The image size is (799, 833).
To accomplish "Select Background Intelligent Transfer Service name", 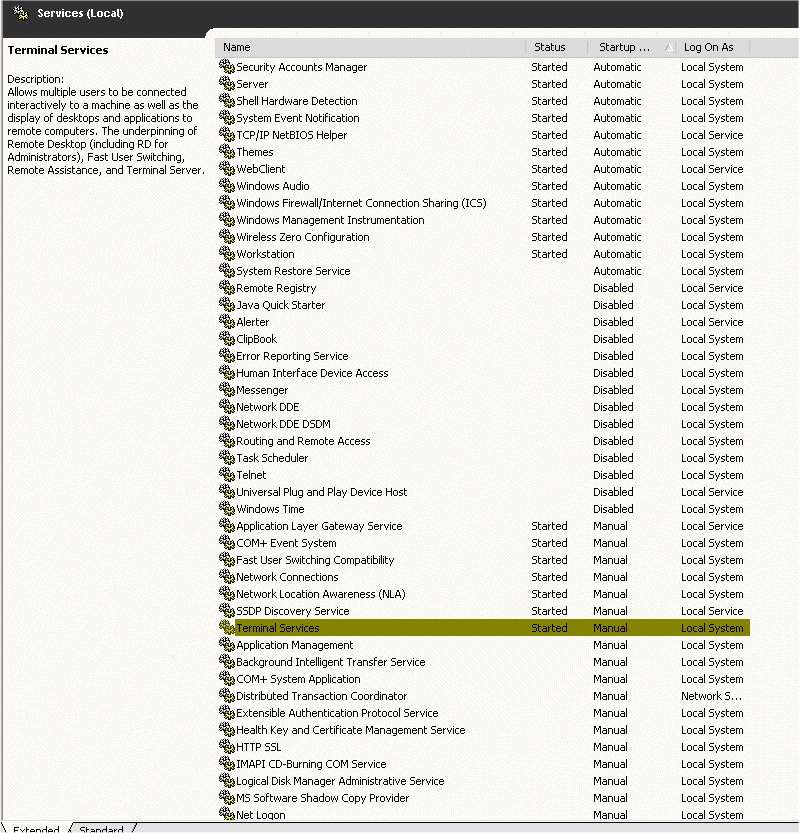I will click(x=331, y=662).
